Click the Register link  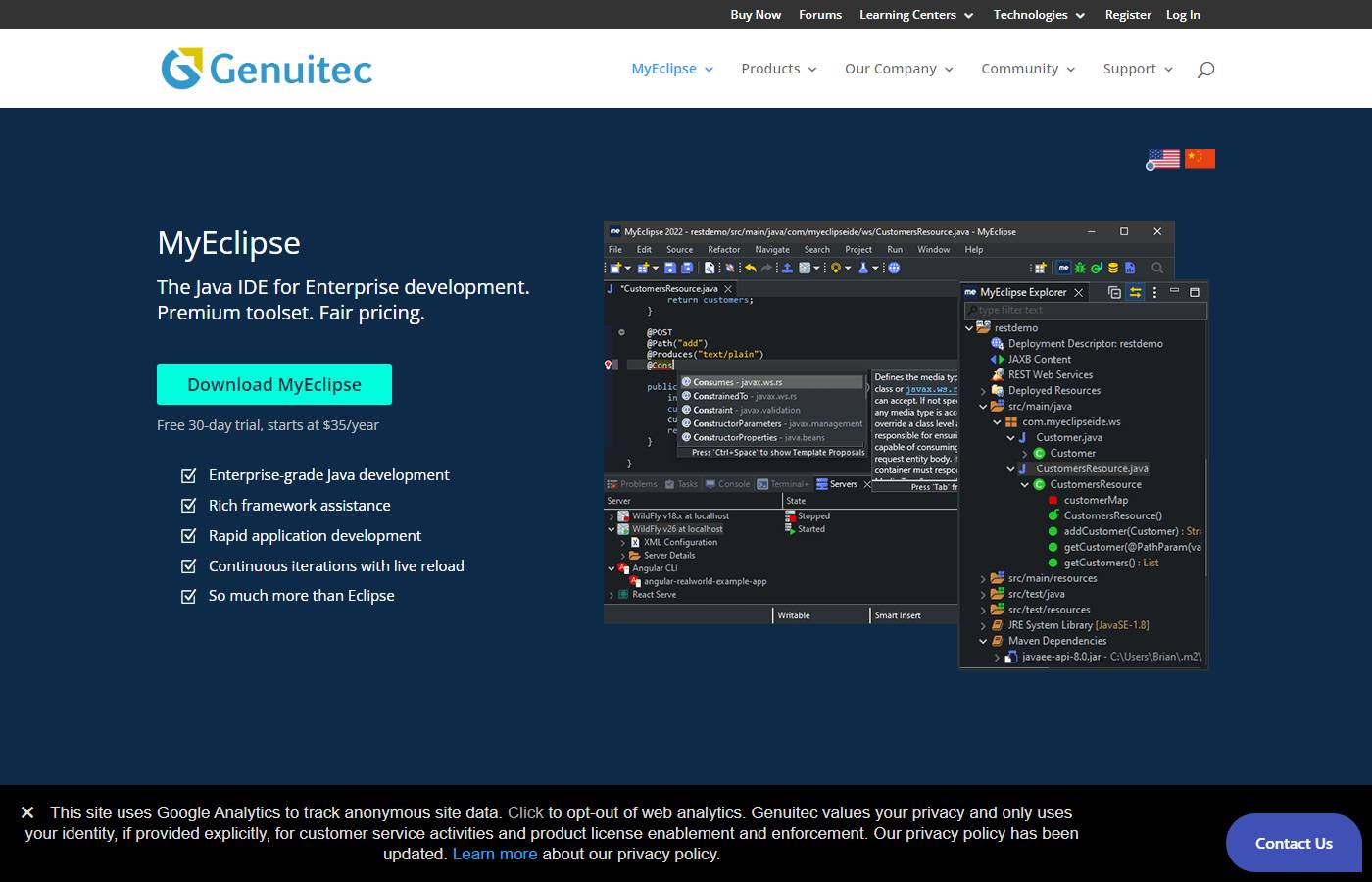[x=1128, y=15]
